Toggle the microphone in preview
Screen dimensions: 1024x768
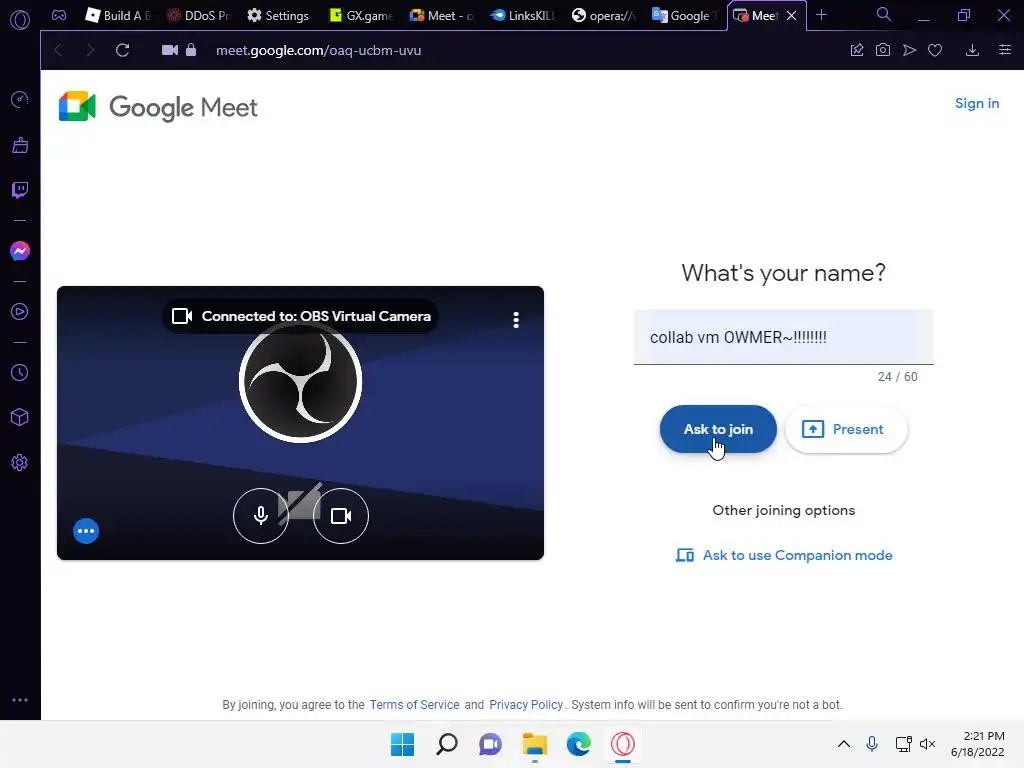261,516
